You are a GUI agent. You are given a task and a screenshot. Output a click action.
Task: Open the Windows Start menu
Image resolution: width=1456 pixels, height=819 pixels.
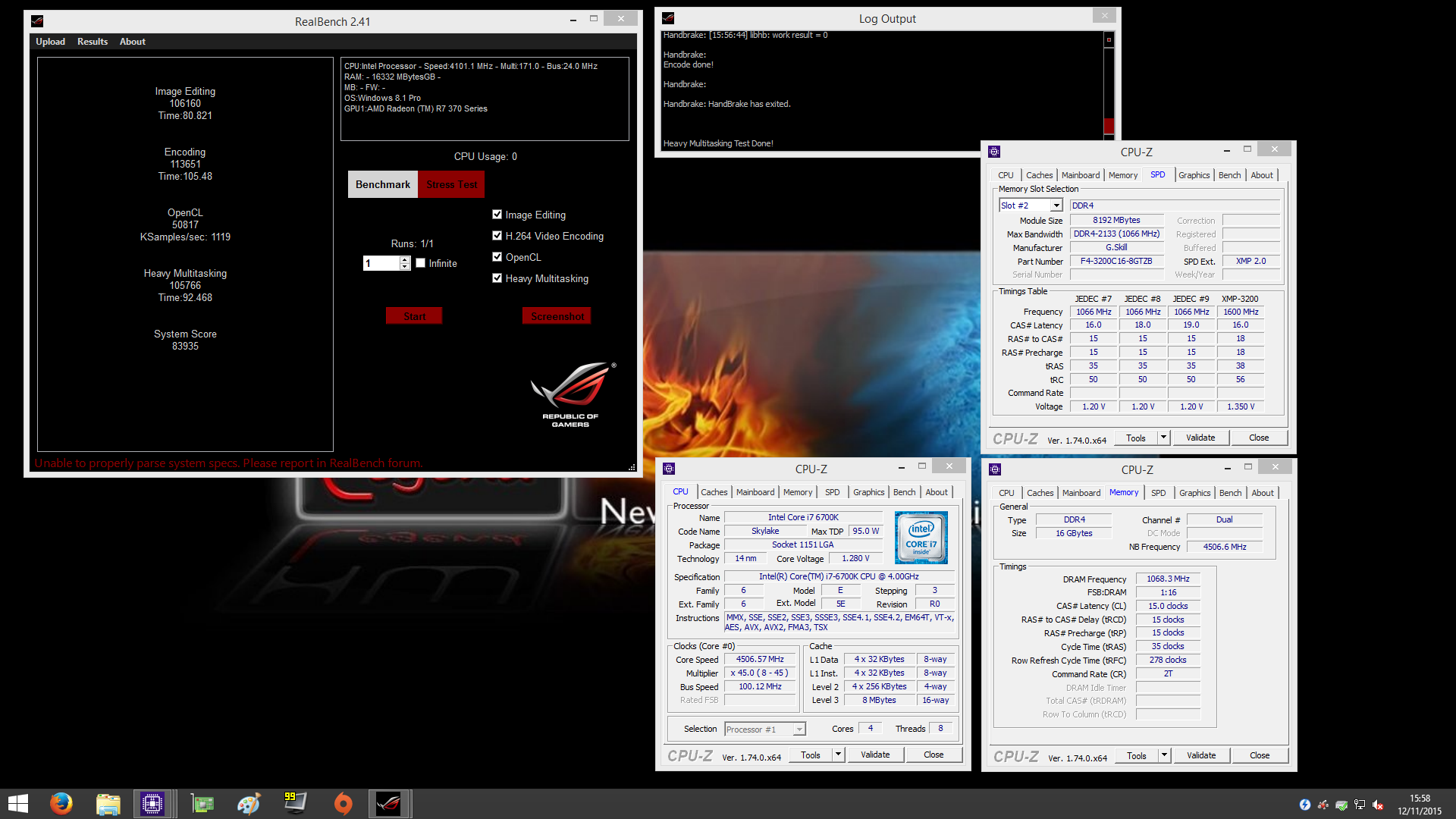17,803
